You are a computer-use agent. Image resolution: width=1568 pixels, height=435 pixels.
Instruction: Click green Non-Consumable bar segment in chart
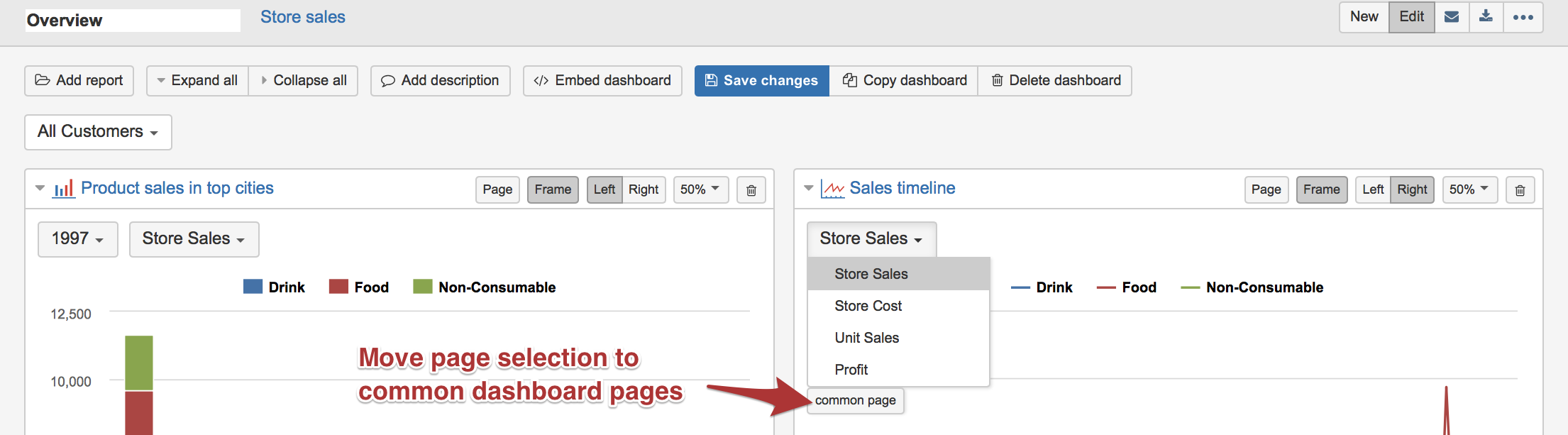click(x=139, y=363)
